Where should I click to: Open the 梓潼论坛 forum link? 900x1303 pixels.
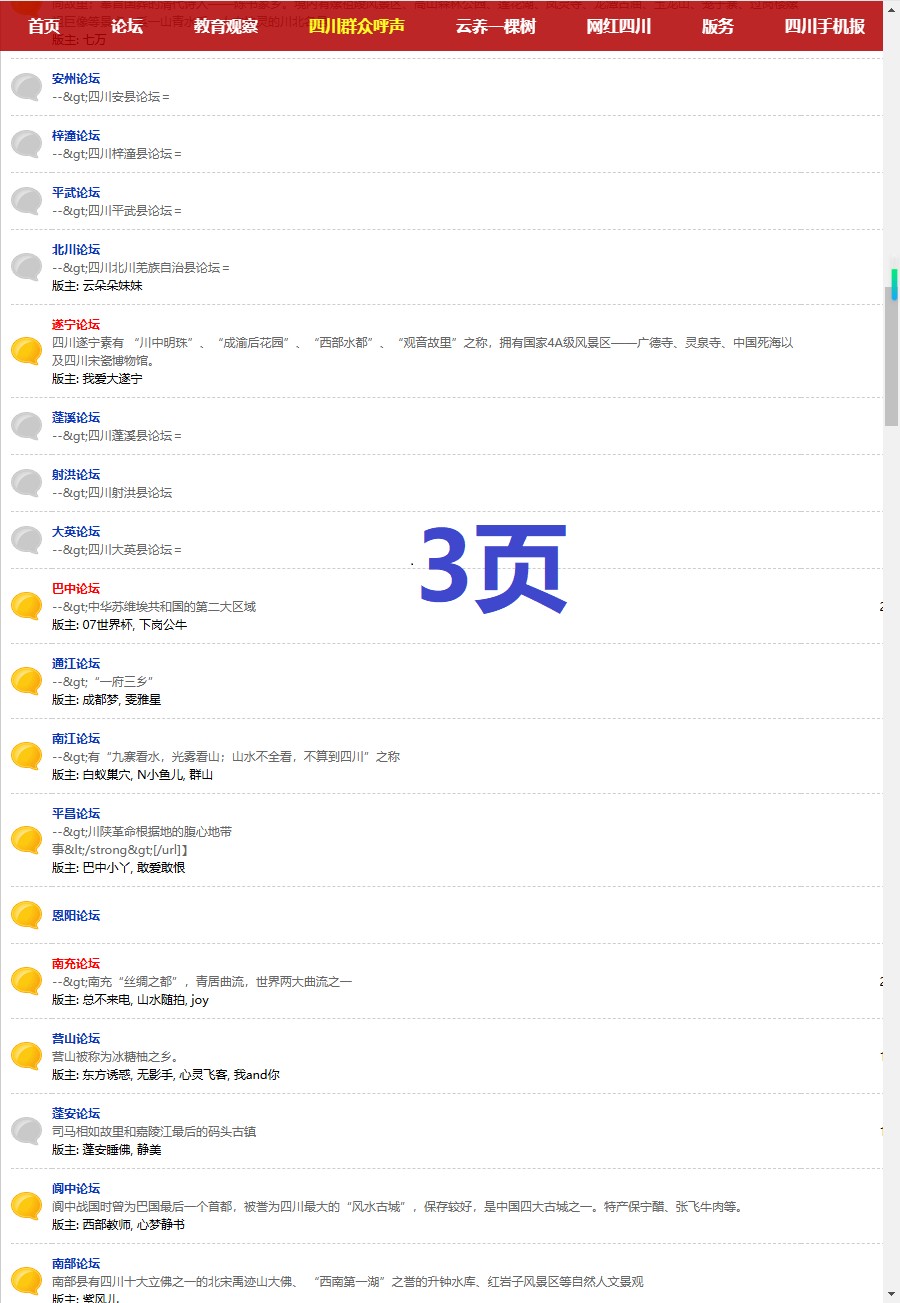(76, 135)
